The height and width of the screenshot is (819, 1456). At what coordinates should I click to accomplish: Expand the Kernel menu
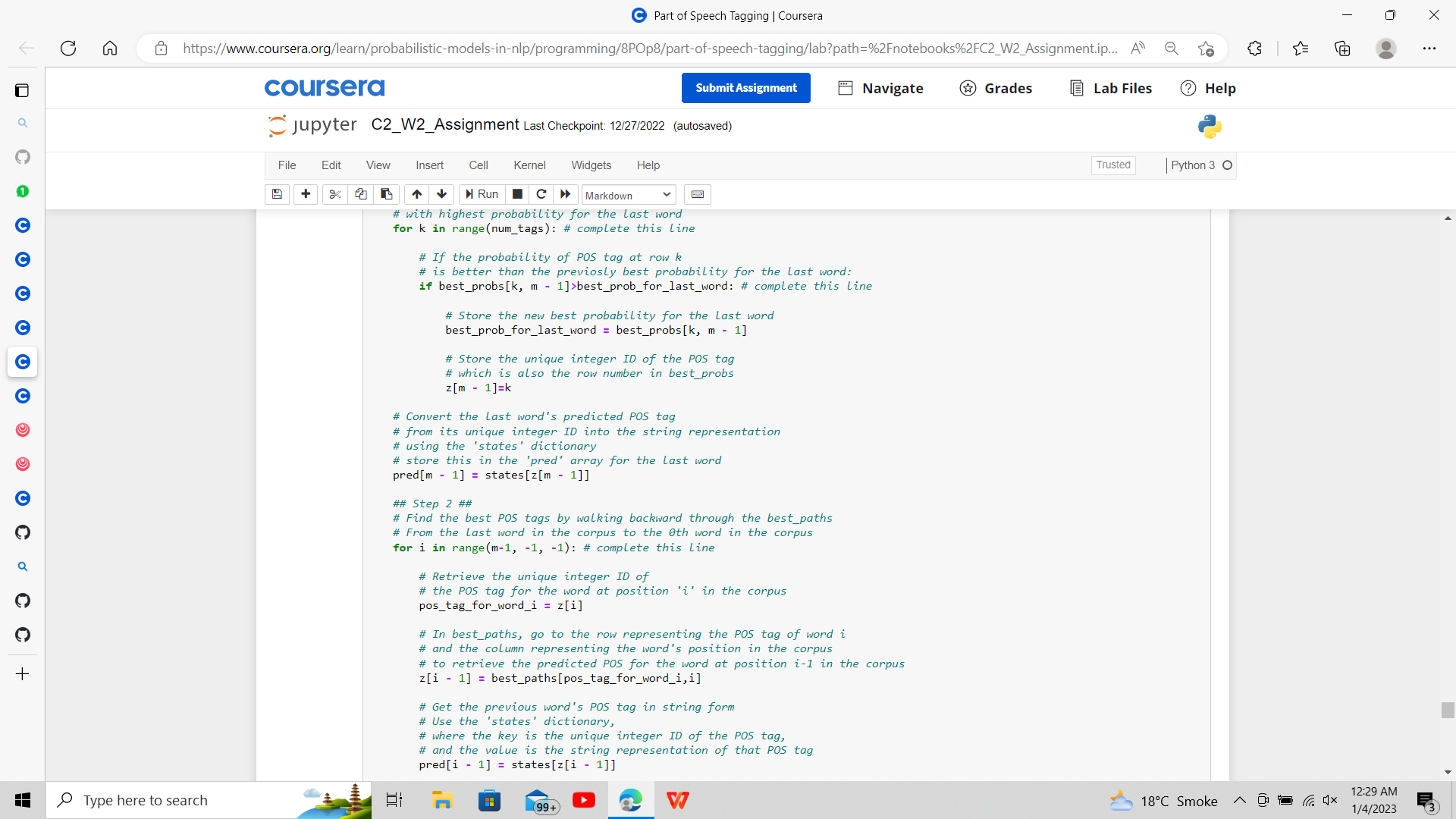529,165
